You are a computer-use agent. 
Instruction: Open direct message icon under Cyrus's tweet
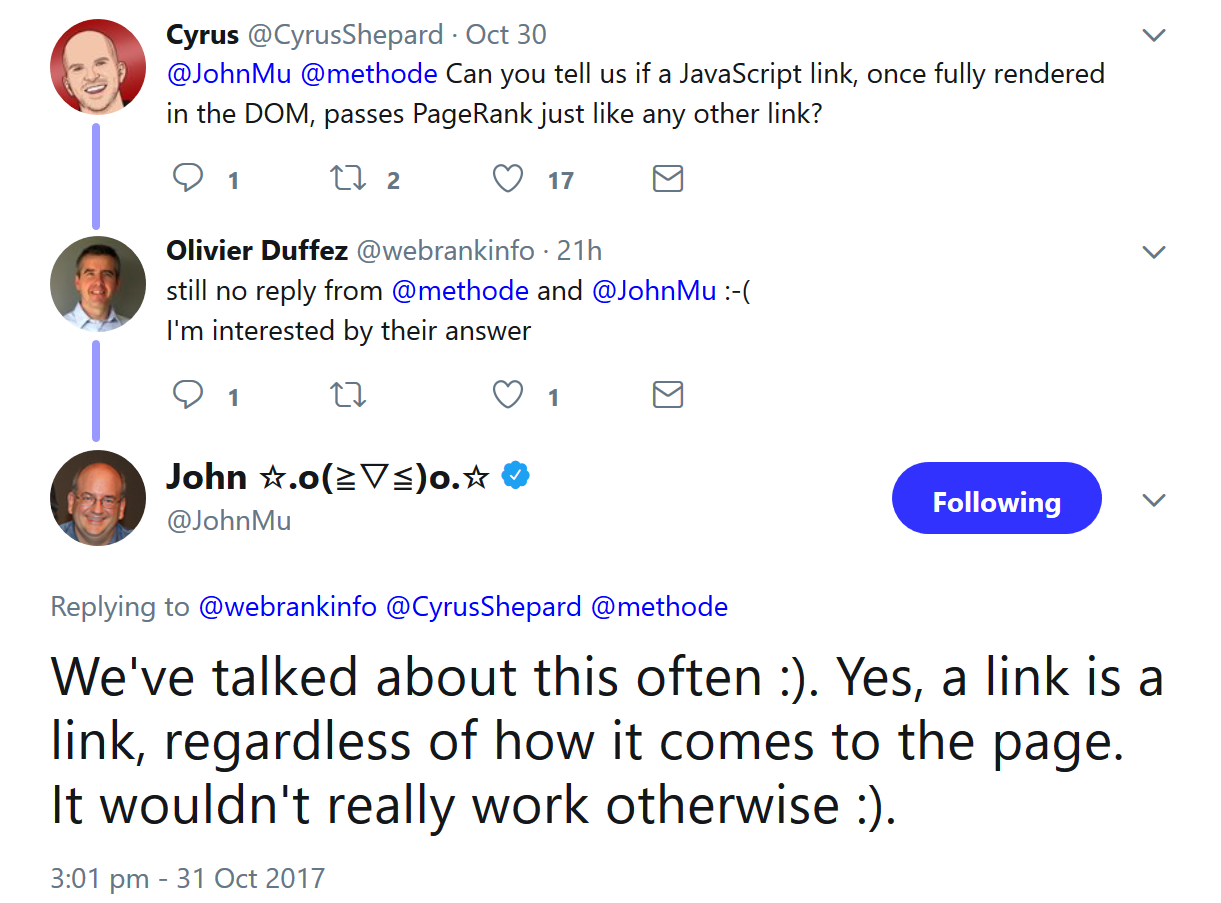click(x=667, y=178)
